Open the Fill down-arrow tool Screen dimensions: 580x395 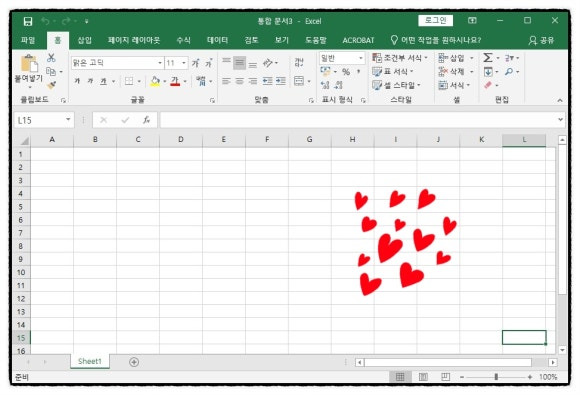(x=488, y=71)
